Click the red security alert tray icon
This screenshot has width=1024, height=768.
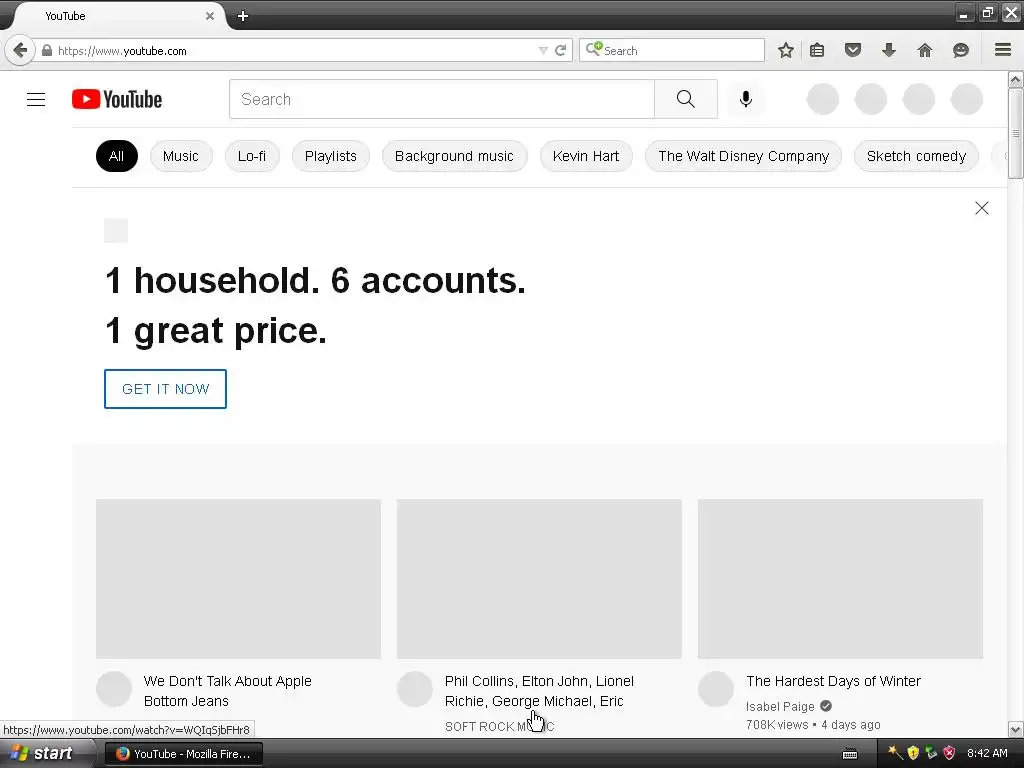pos(950,753)
